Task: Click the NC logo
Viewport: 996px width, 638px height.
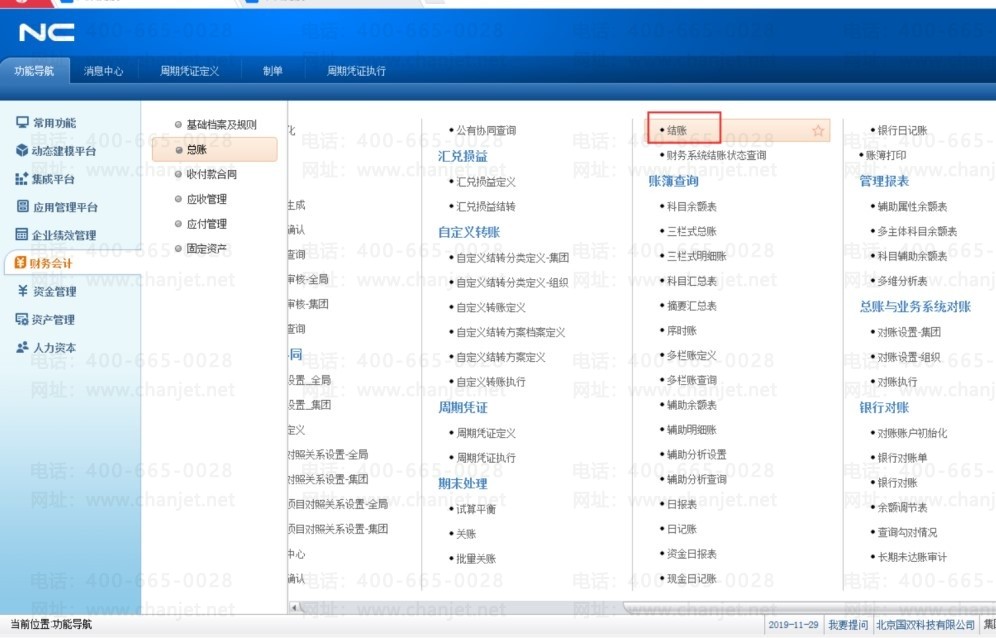Action: tap(46, 32)
